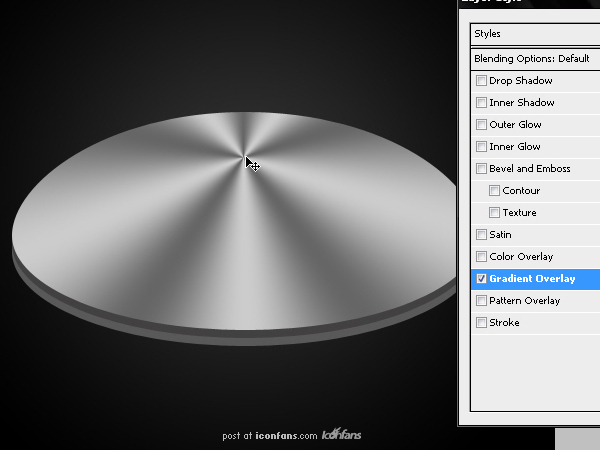
Task: Uncheck the Gradient Overlay checkbox
Action: coord(481,279)
